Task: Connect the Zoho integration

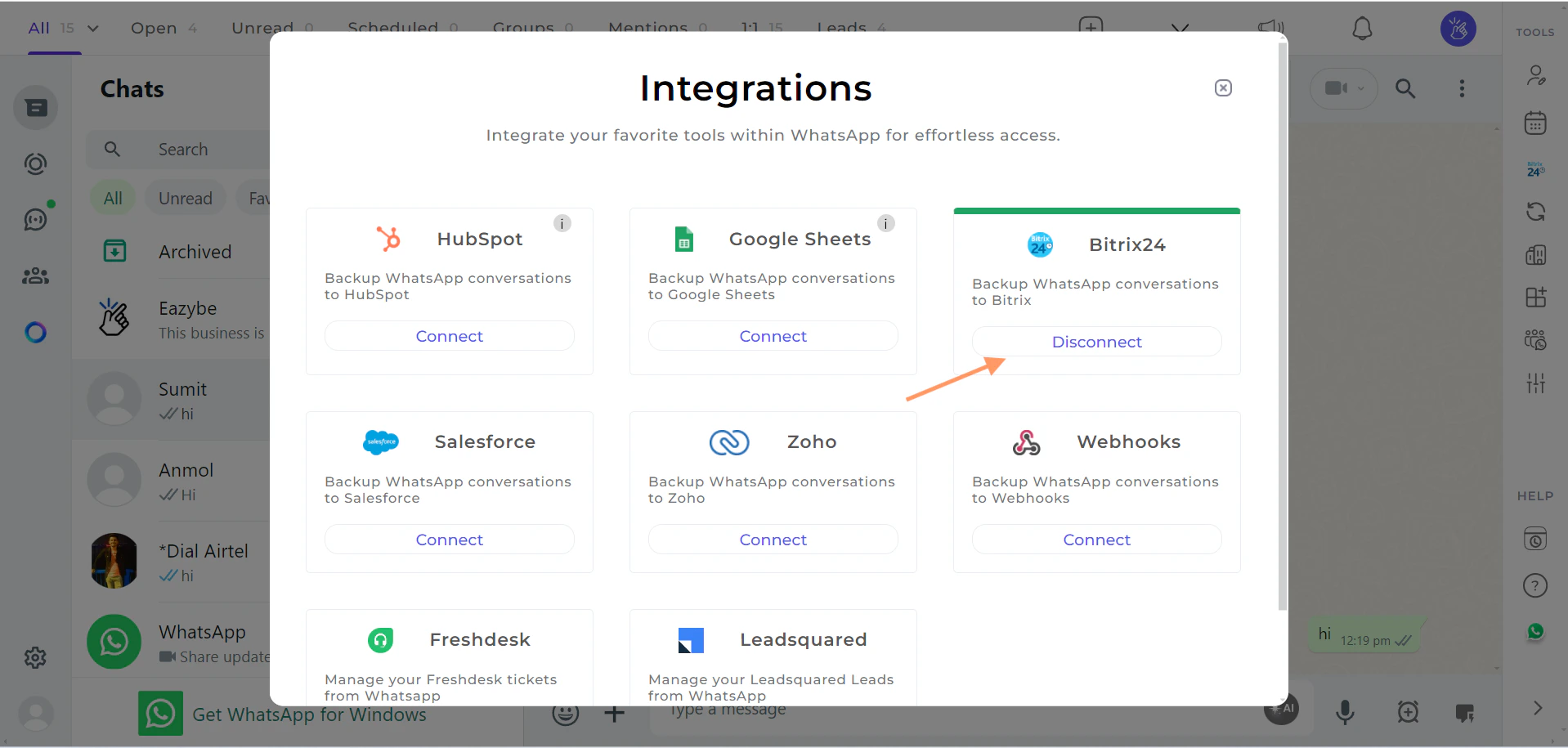Action: [x=773, y=540]
